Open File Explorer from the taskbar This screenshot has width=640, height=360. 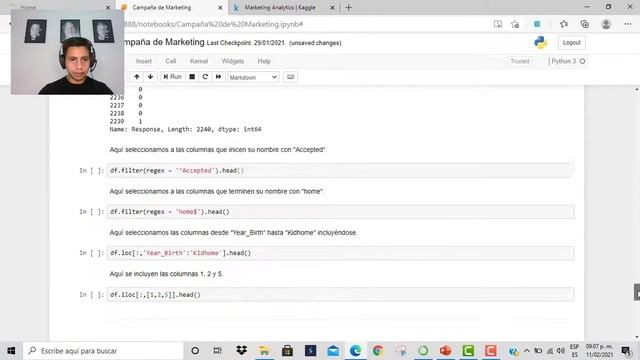pyautogui.click(x=264, y=351)
